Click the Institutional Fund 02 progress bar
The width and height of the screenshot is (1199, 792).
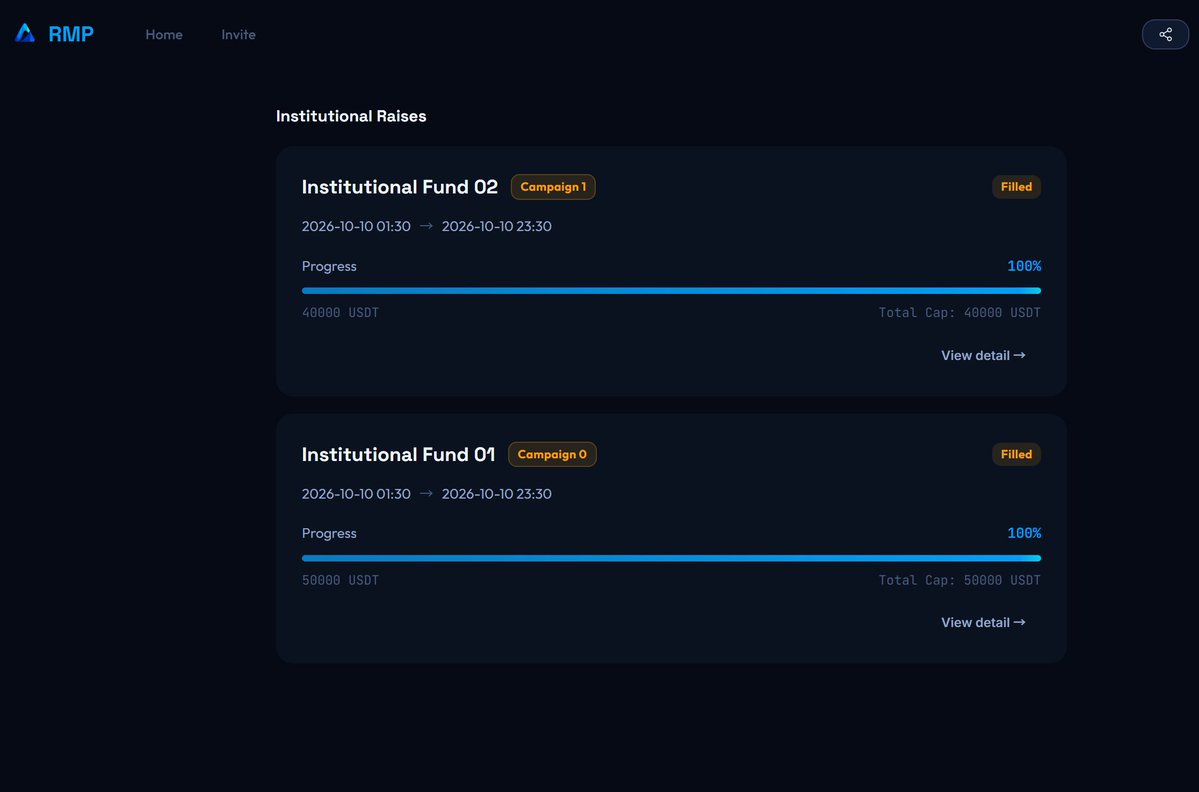click(x=671, y=291)
